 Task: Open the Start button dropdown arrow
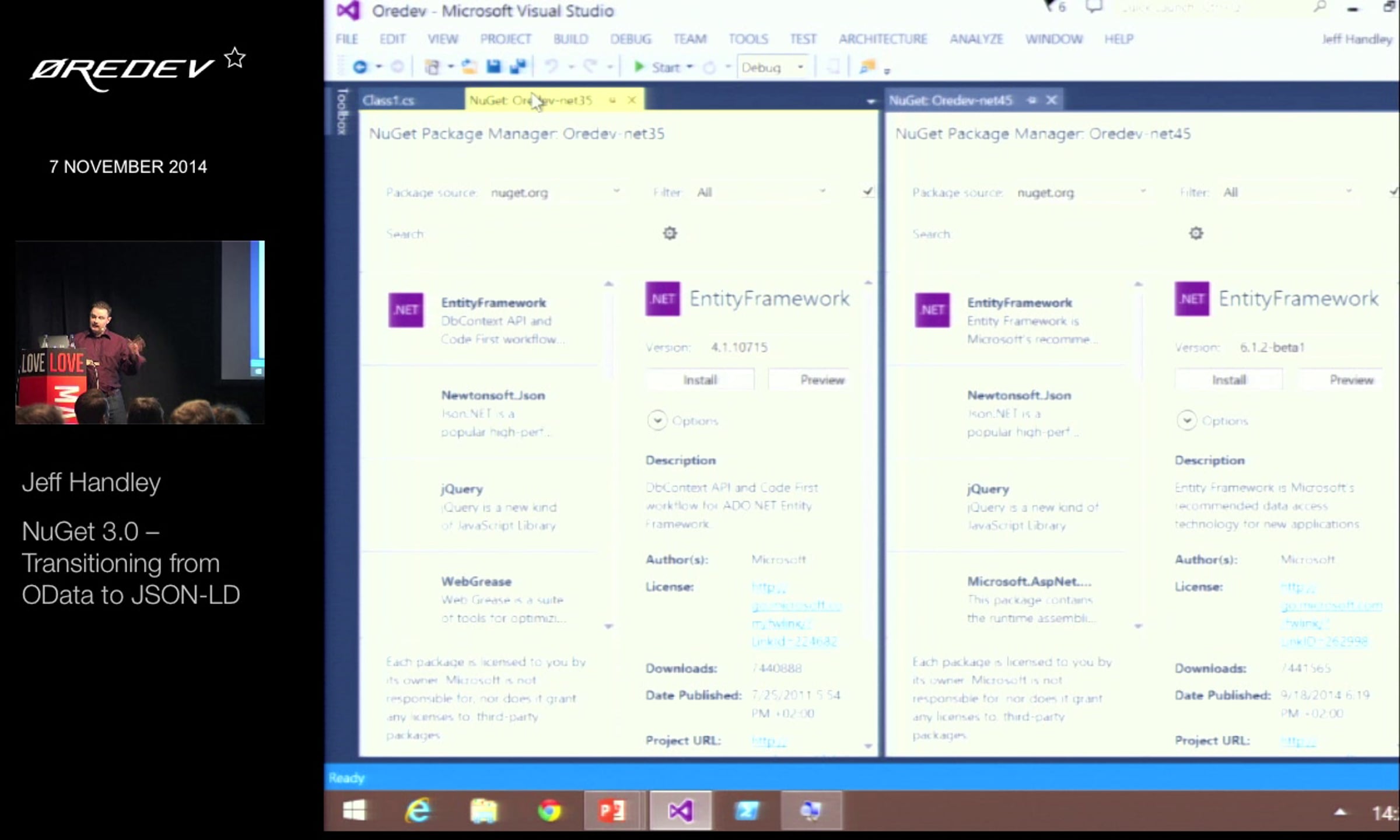pyautogui.click(x=690, y=67)
